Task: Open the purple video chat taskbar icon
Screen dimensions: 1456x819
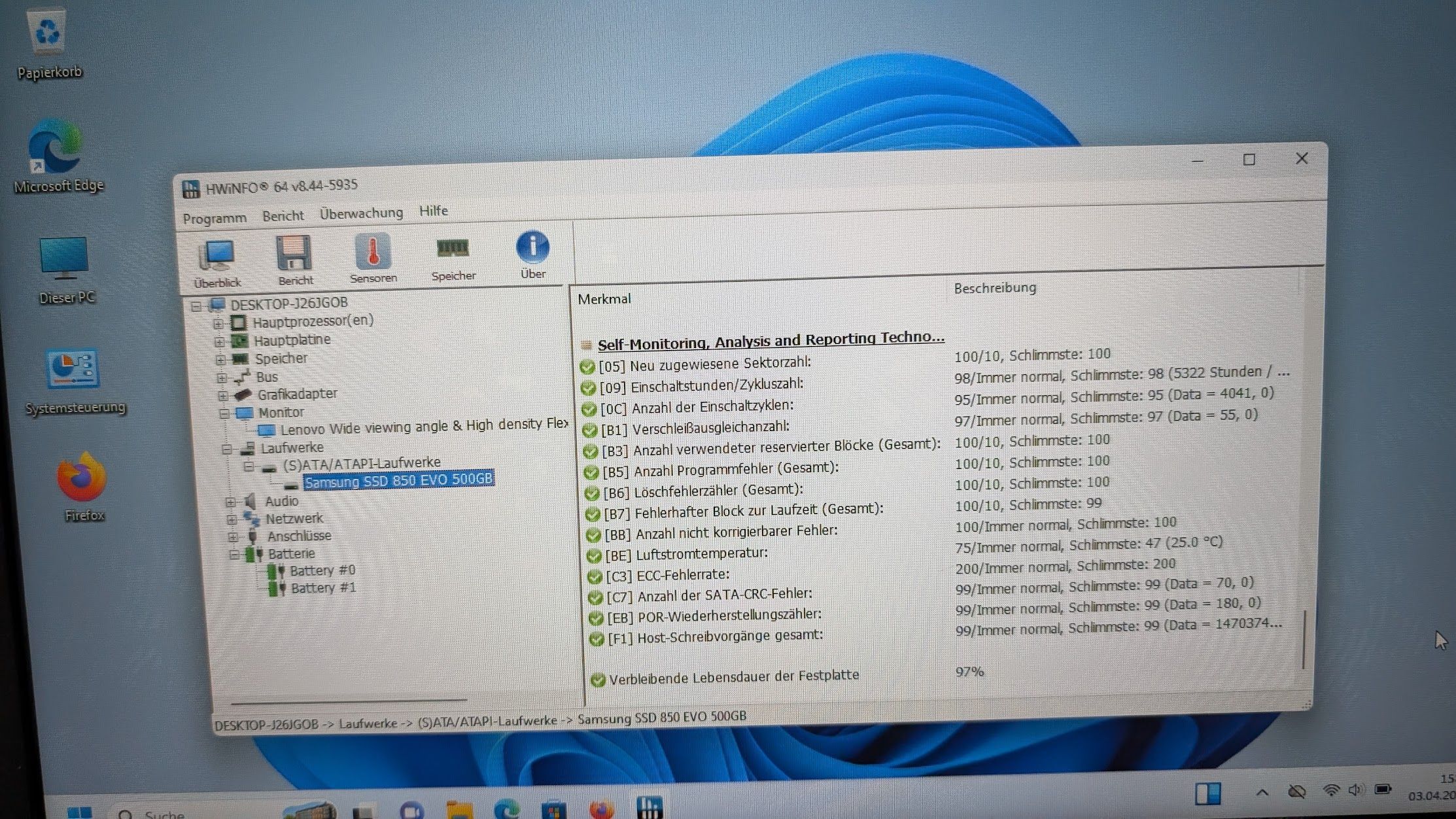Action: click(x=411, y=811)
